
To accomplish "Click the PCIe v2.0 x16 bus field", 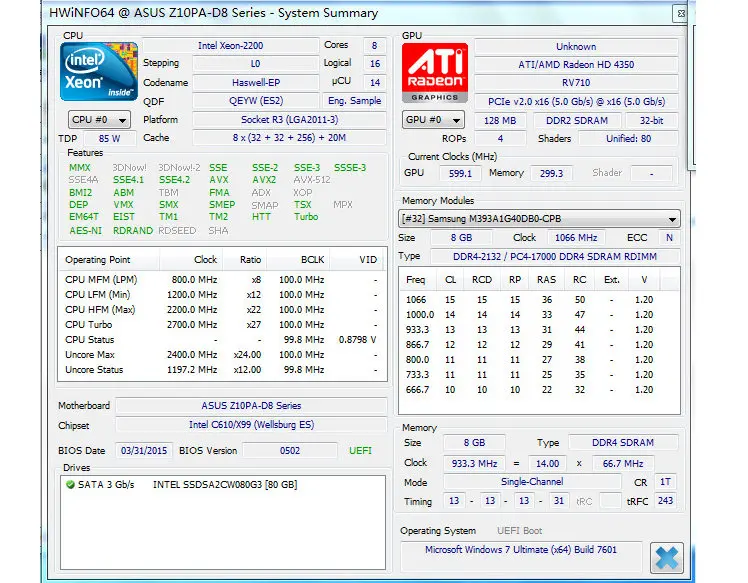I will [x=576, y=101].
